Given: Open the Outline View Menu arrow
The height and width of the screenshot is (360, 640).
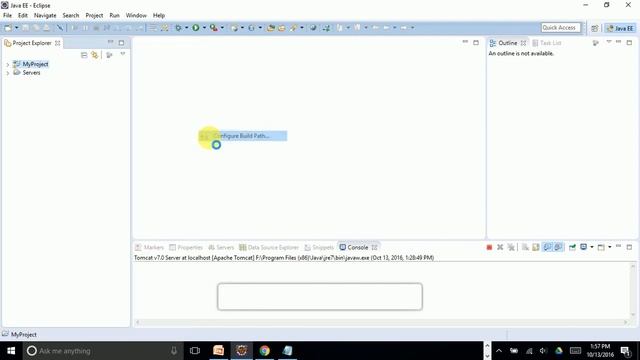Looking at the screenshot, I should click(x=609, y=42).
